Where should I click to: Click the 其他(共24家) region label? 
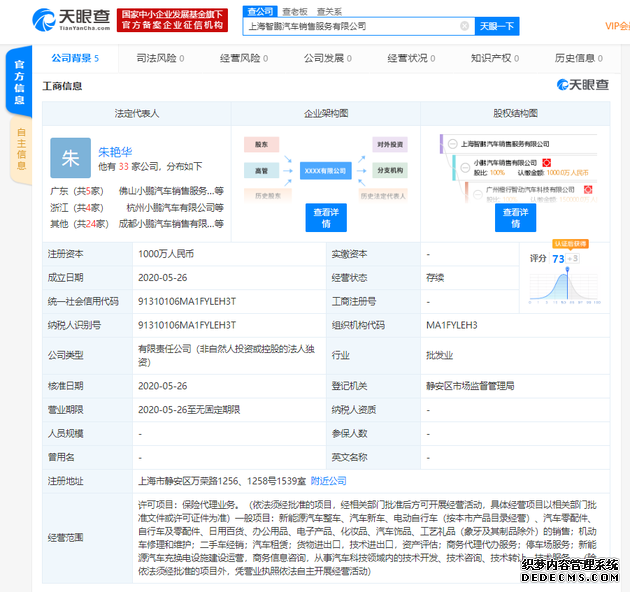[79, 224]
